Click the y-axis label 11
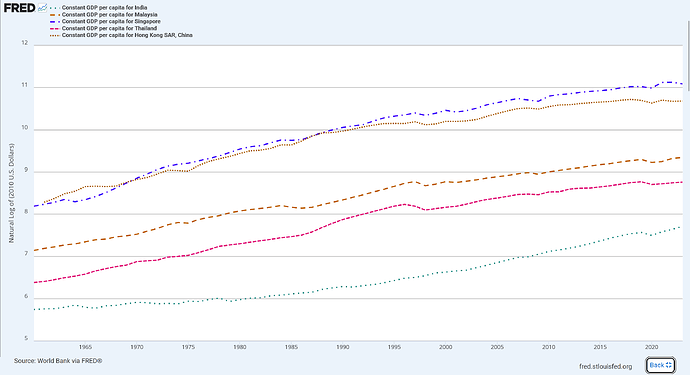 click(24, 85)
